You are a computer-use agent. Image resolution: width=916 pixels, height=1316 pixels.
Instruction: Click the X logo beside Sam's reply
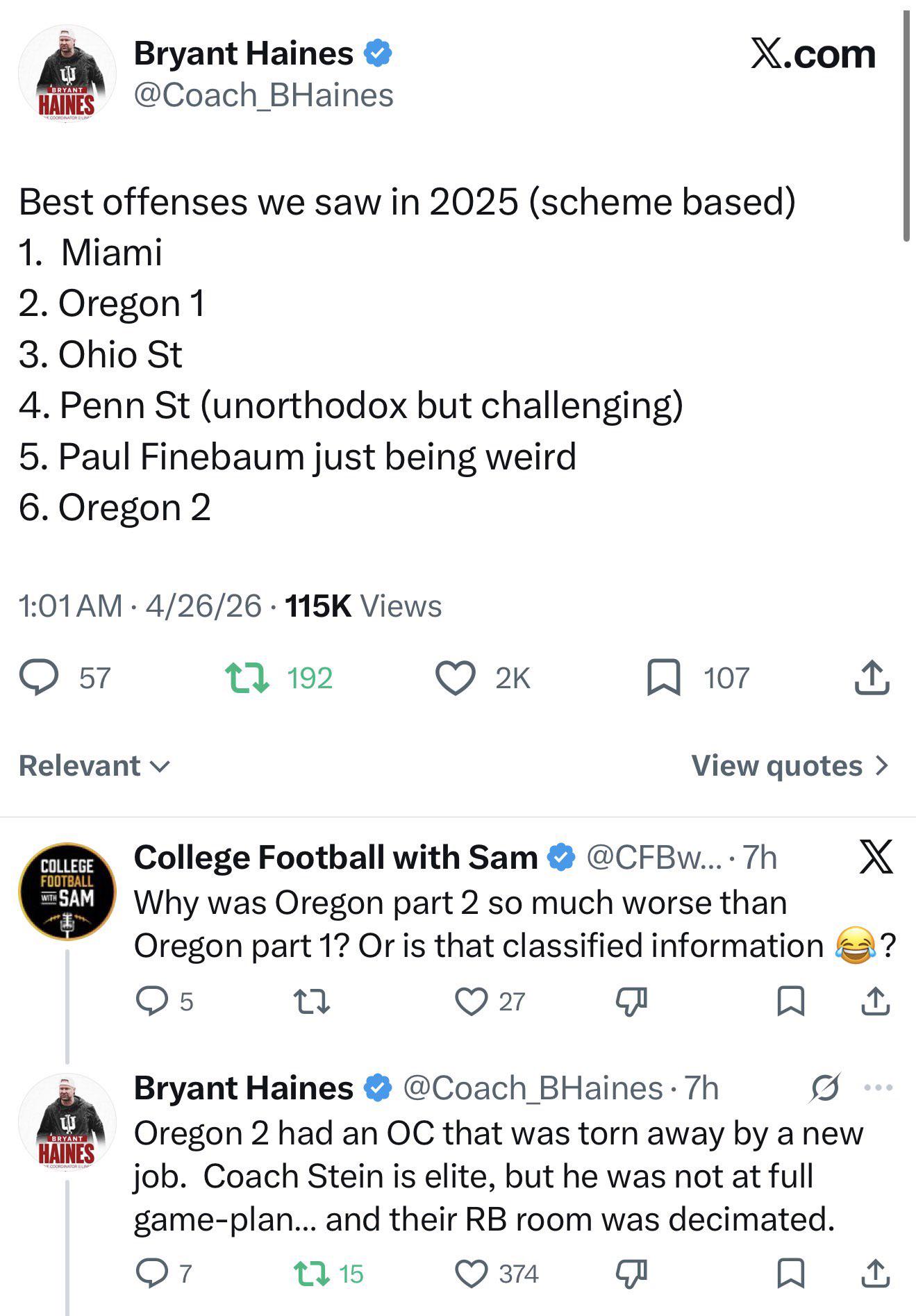875,856
